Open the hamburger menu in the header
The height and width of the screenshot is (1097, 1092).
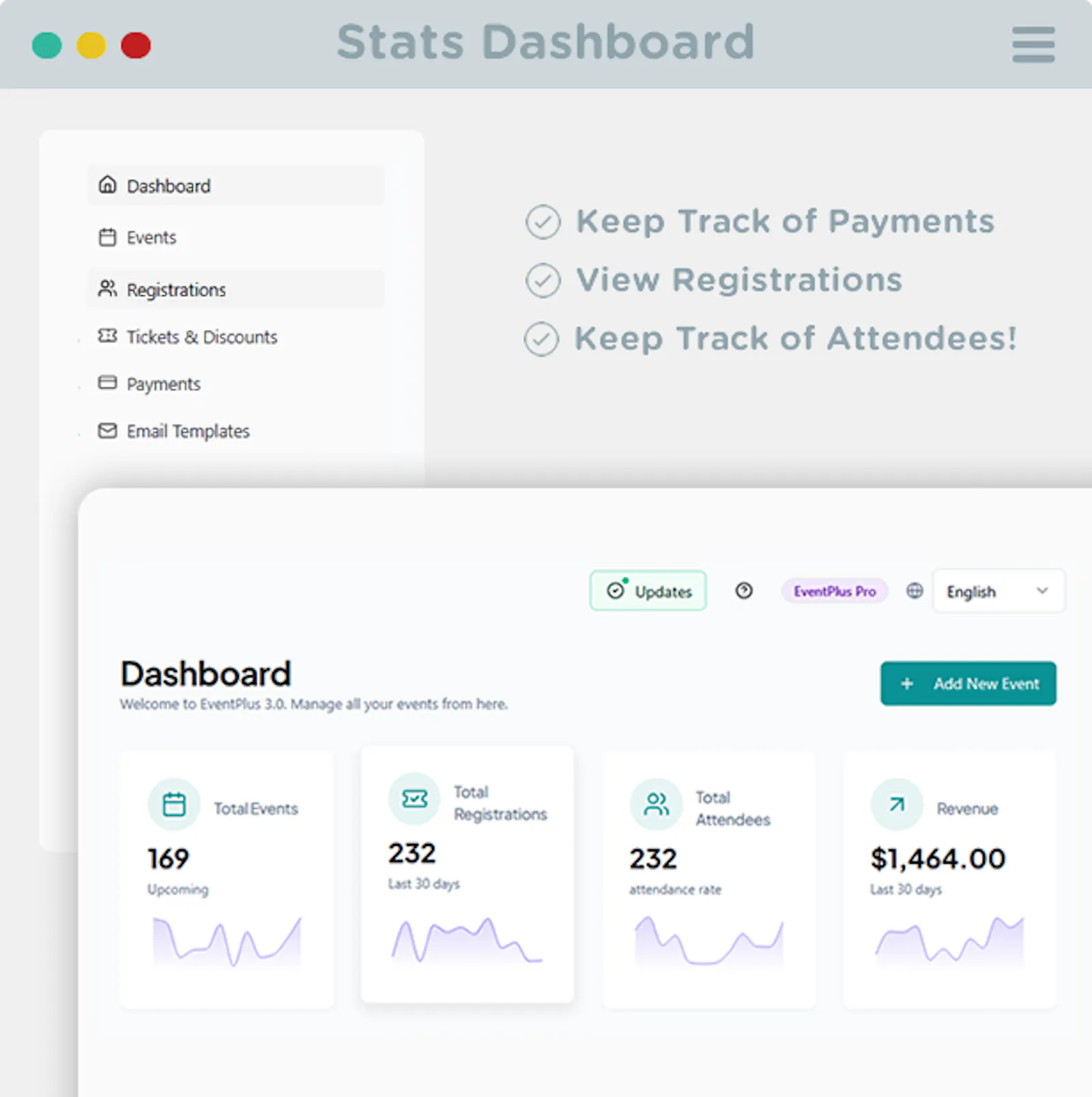(x=1033, y=44)
